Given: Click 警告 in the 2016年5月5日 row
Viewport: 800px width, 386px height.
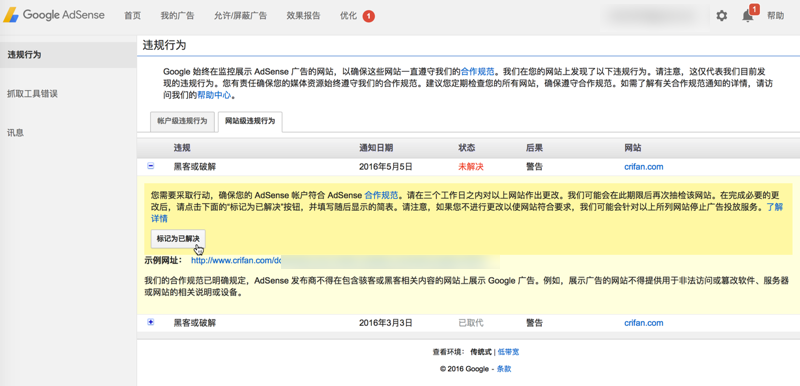Looking at the screenshot, I should coord(534,167).
